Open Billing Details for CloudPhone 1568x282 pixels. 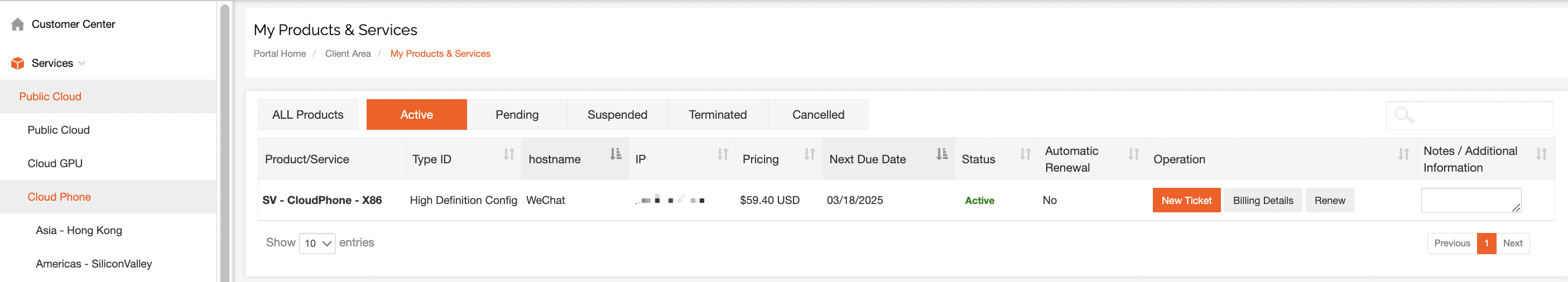pyautogui.click(x=1262, y=201)
